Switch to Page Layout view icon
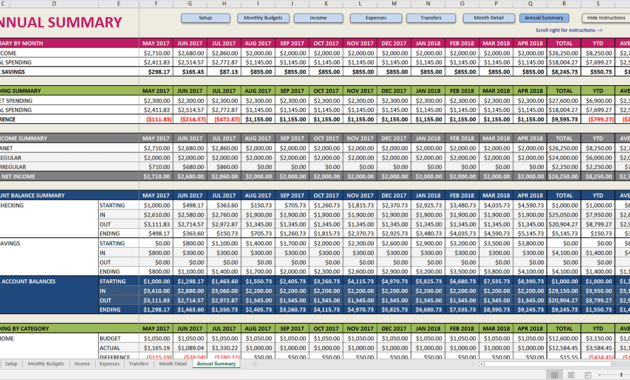The width and height of the screenshot is (630, 380). (x=571, y=375)
